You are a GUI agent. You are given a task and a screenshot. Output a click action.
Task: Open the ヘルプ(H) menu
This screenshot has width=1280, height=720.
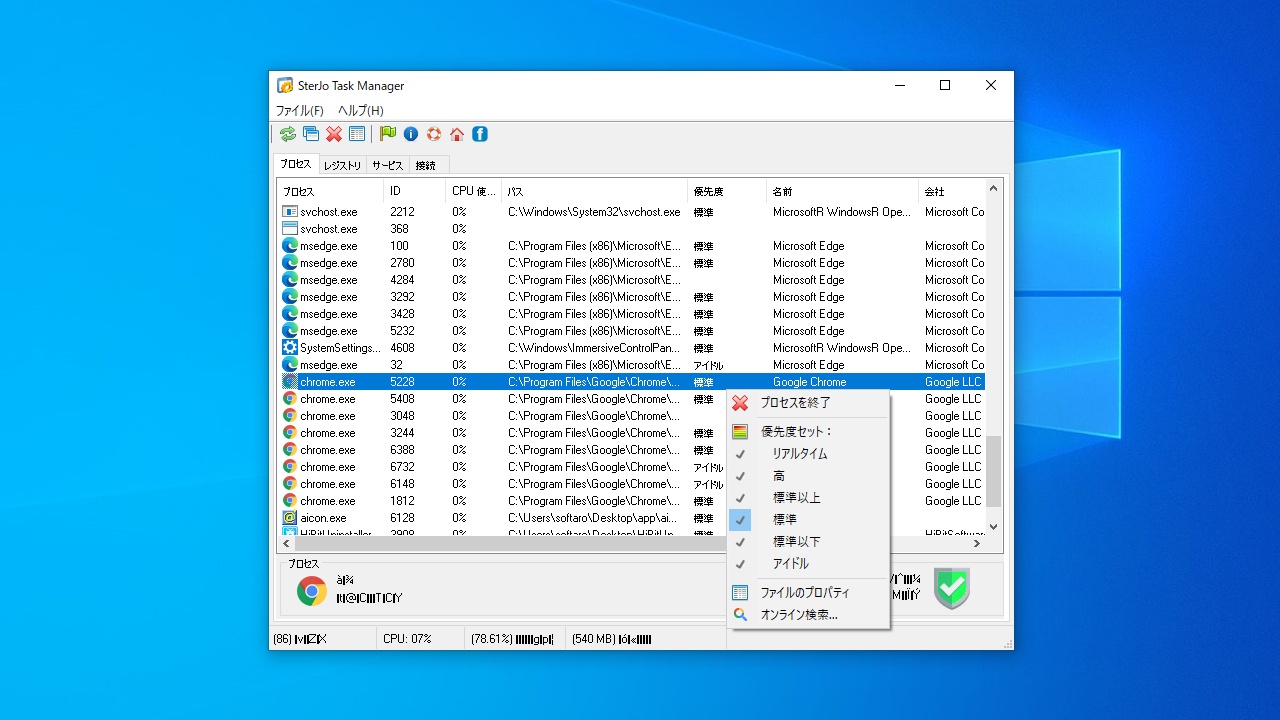point(360,111)
